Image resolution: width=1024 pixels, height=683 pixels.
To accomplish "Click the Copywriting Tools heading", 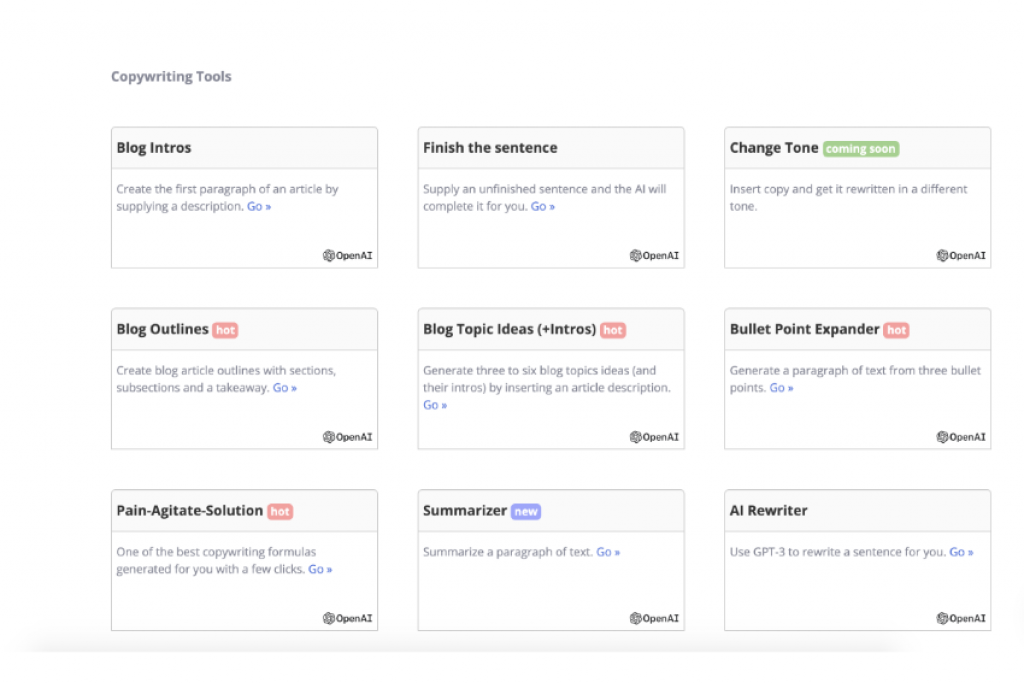I will pos(171,76).
